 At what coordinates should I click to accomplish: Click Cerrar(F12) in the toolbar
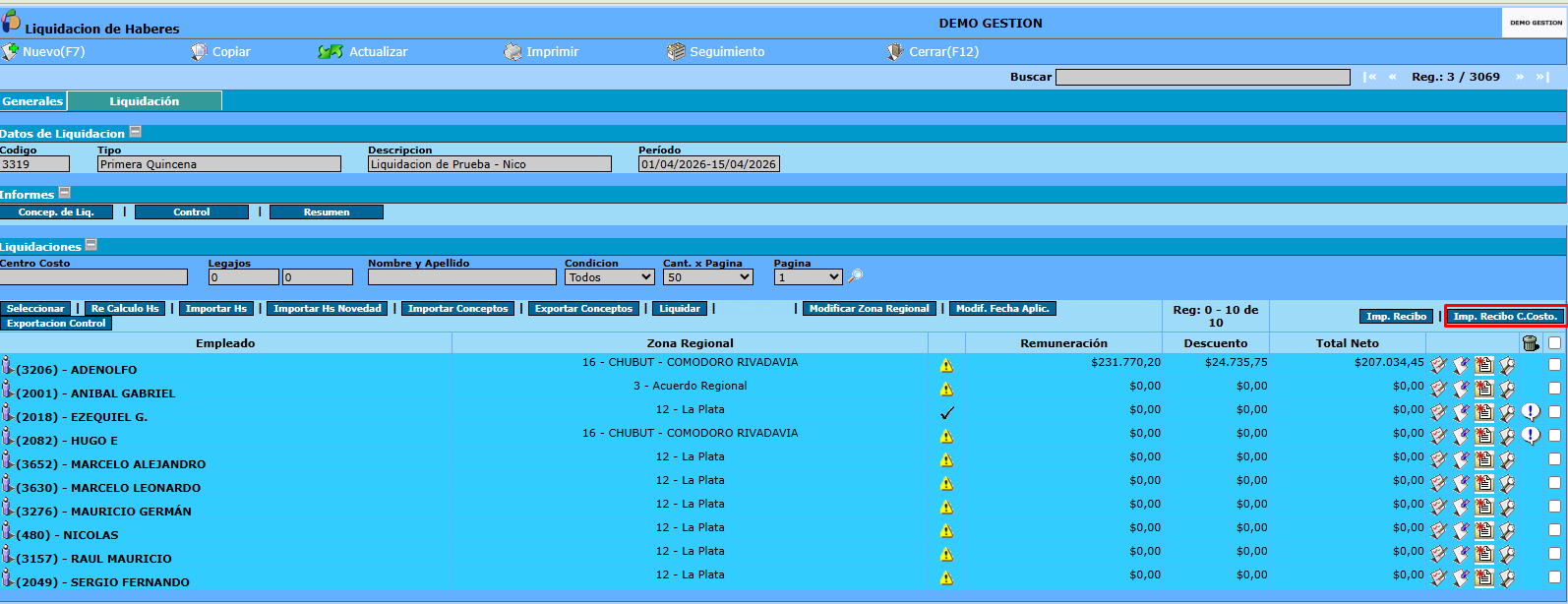(x=933, y=52)
